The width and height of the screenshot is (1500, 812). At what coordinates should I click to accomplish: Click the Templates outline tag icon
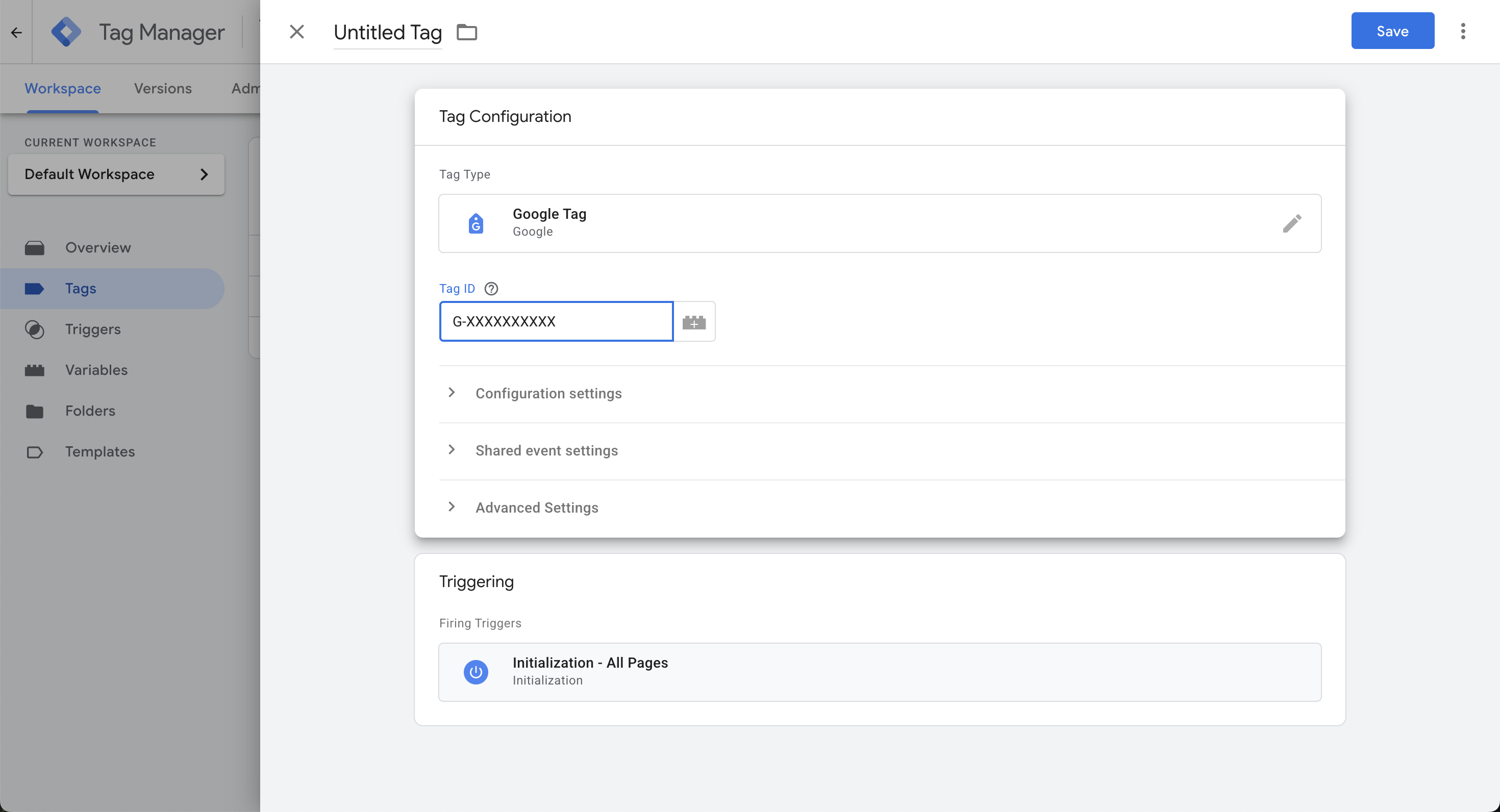click(x=34, y=452)
